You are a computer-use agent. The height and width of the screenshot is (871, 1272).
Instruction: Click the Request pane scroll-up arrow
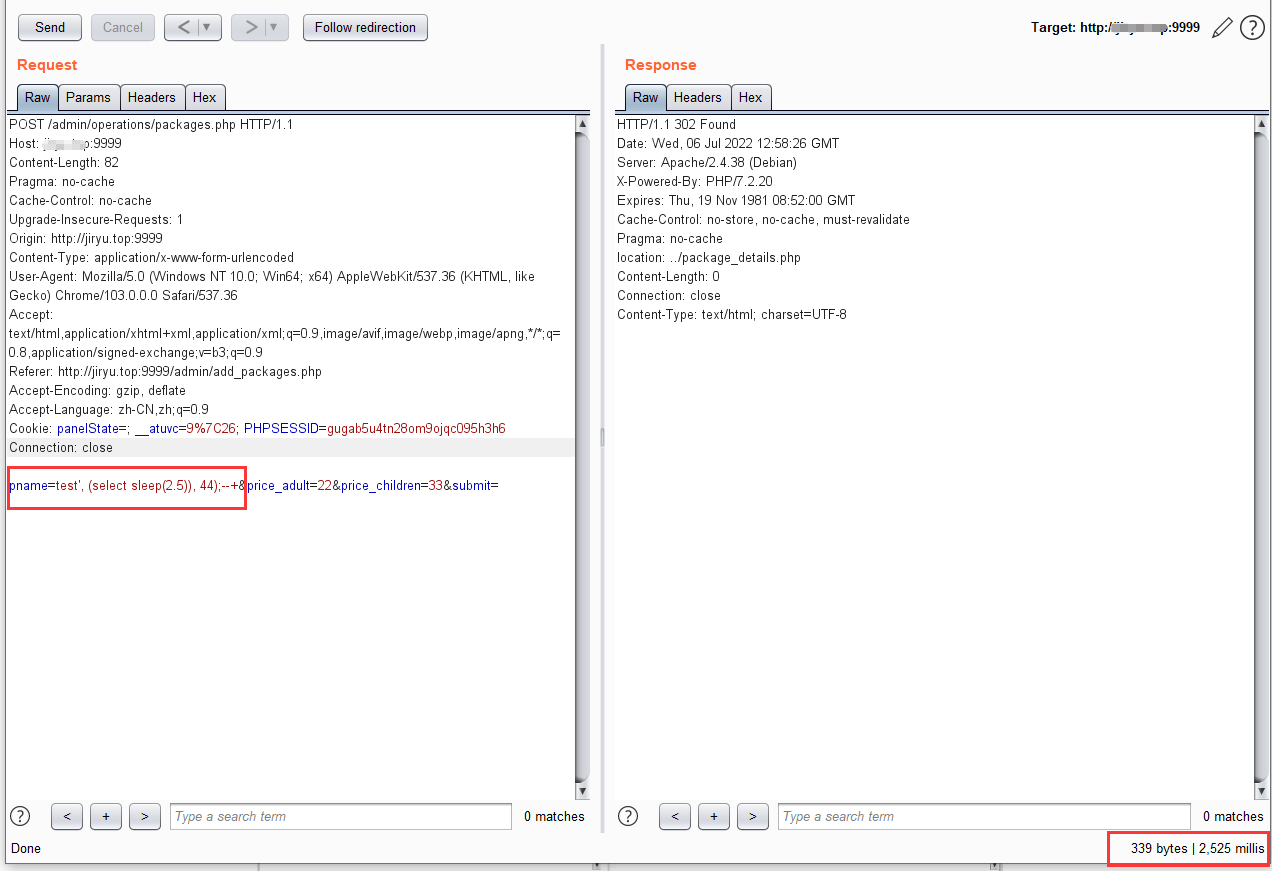click(583, 124)
